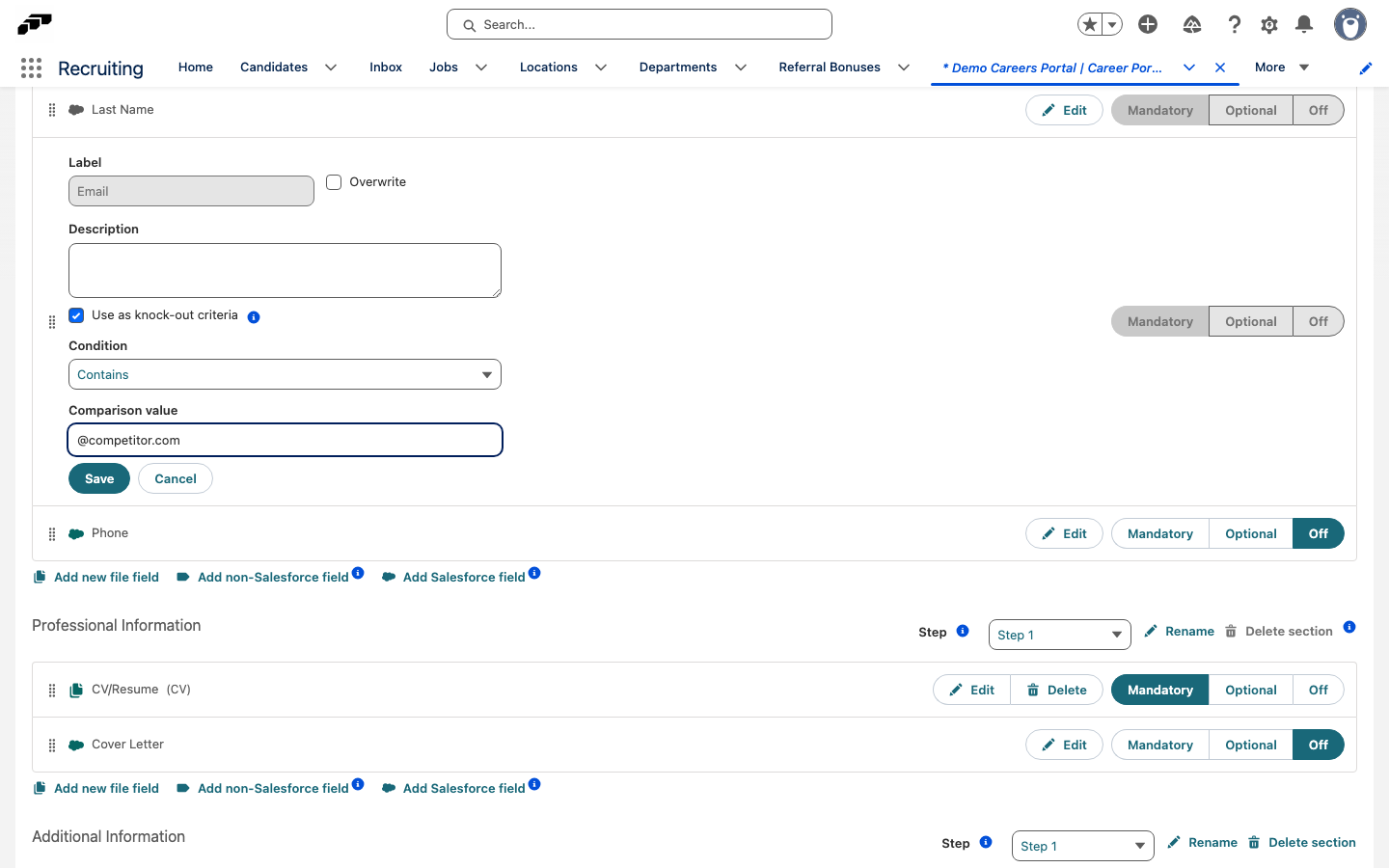Open the notifications bell
This screenshot has height=868, width=1389.
pyautogui.click(x=1304, y=24)
